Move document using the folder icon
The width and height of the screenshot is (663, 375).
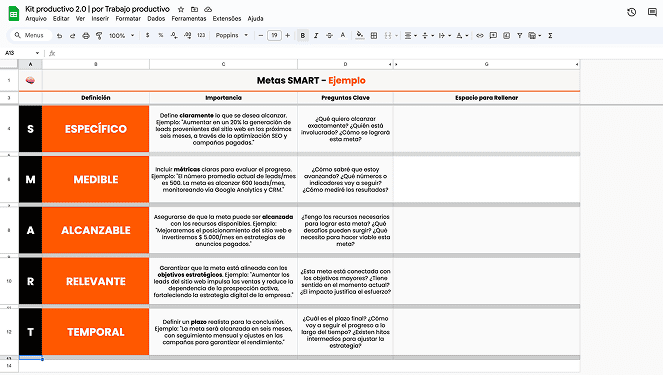tap(195, 9)
